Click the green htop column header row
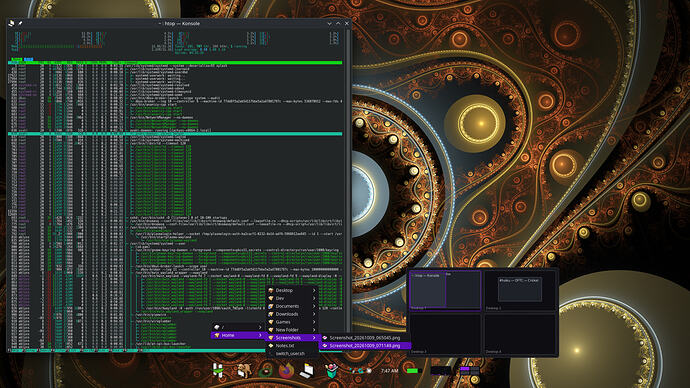690x388 pixels. click(175, 63)
